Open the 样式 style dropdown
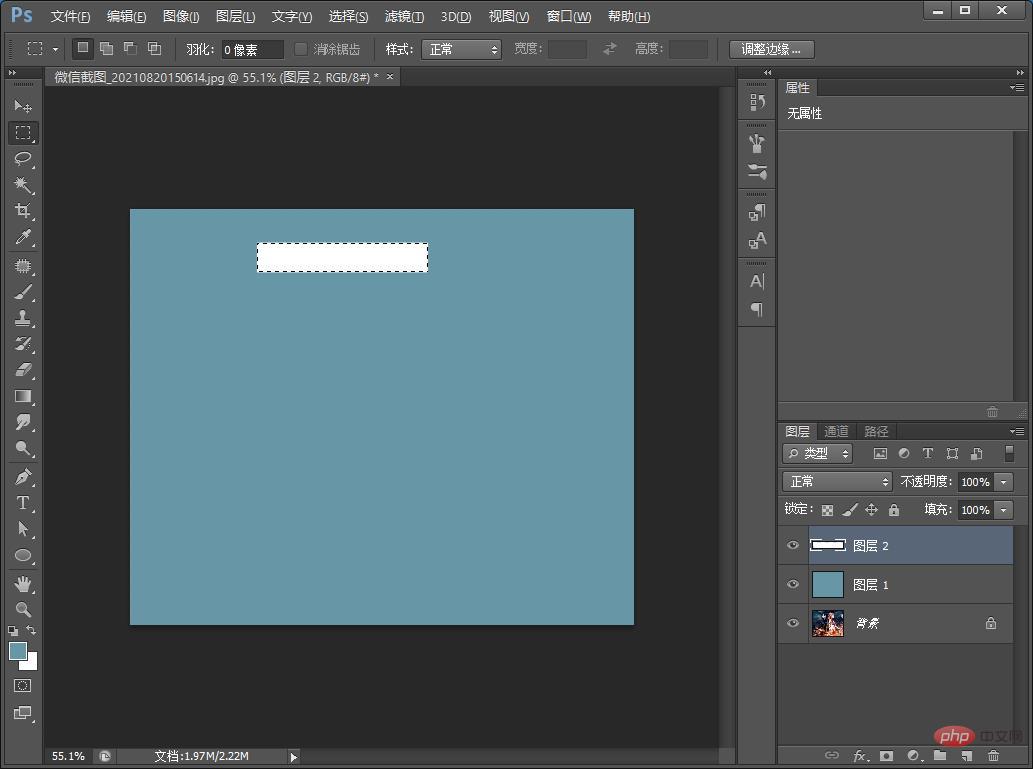The image size is (1033, 769). (x=461, y=49)
